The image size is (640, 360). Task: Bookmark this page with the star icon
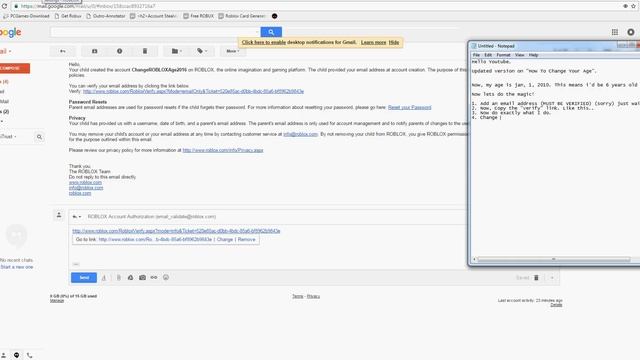(633, 6)
